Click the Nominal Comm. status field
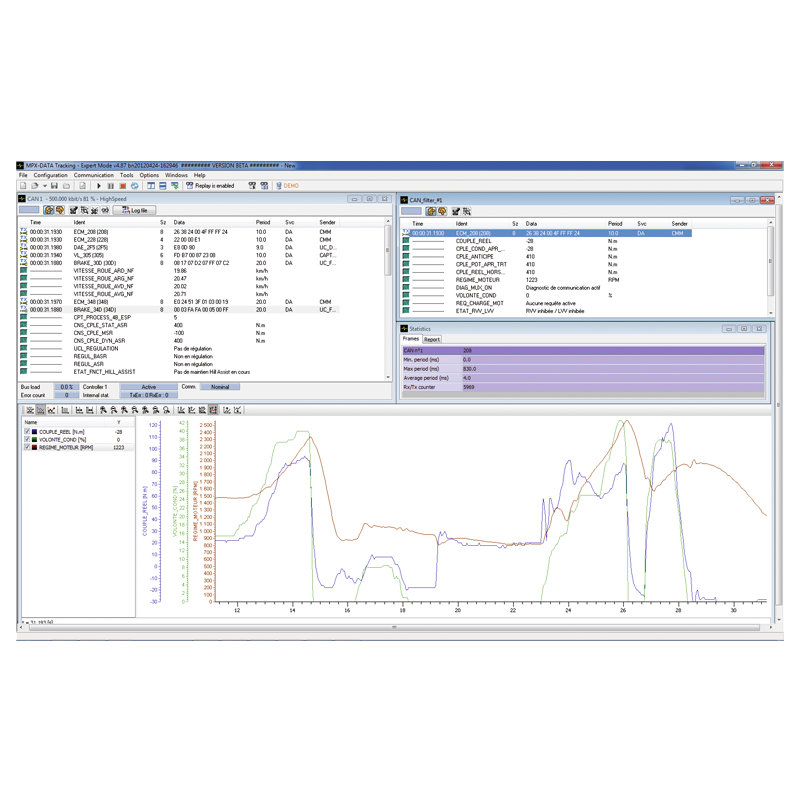 [x=220, y=387]
